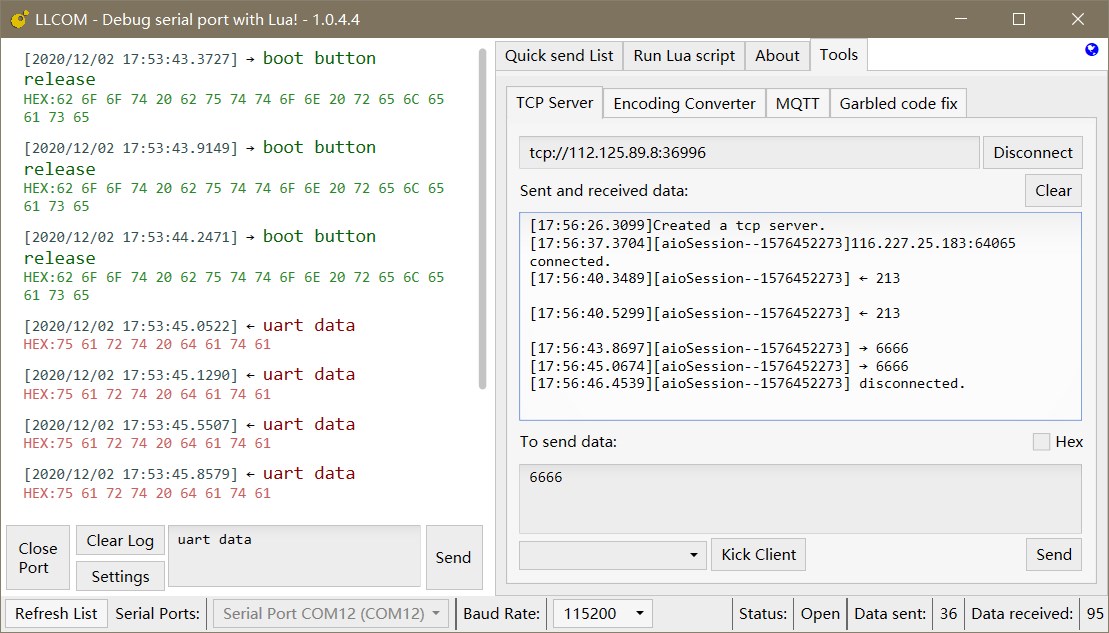Click the Kick Client button
Screen dimensions: 1109x633
click(x=758, y=555)
